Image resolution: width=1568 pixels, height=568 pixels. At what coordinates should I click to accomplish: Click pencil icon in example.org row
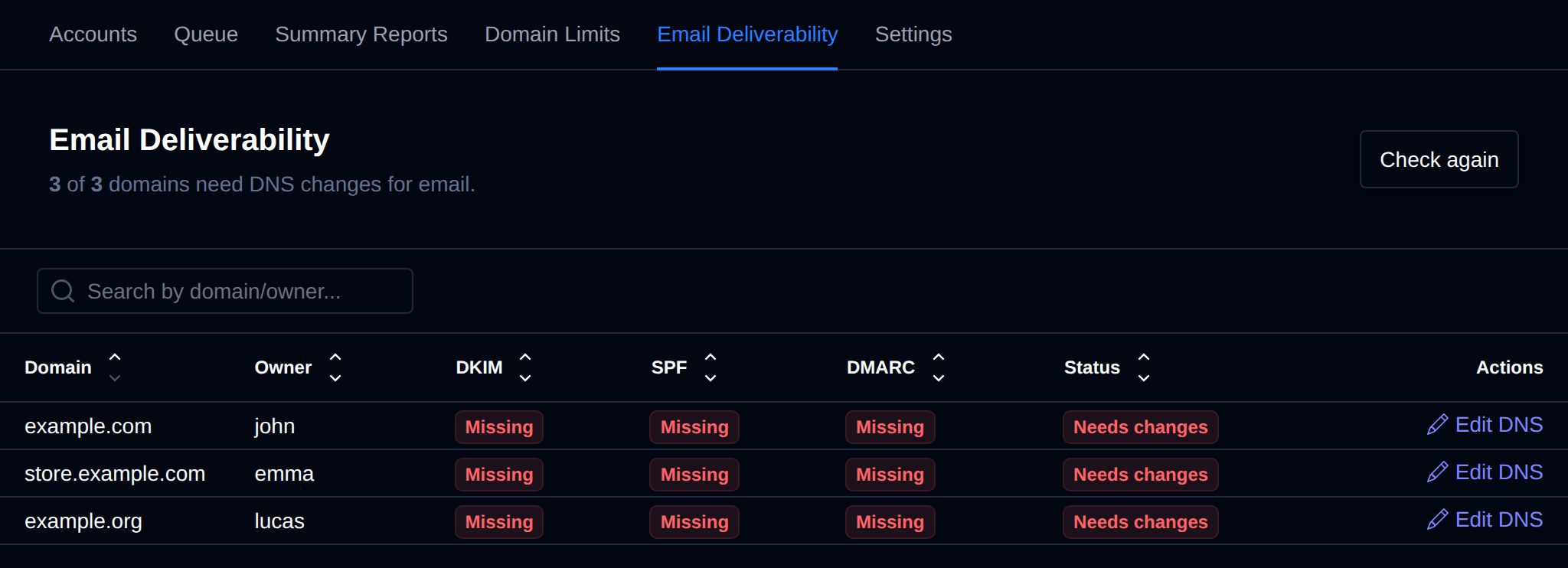(x=1437, y=520)
